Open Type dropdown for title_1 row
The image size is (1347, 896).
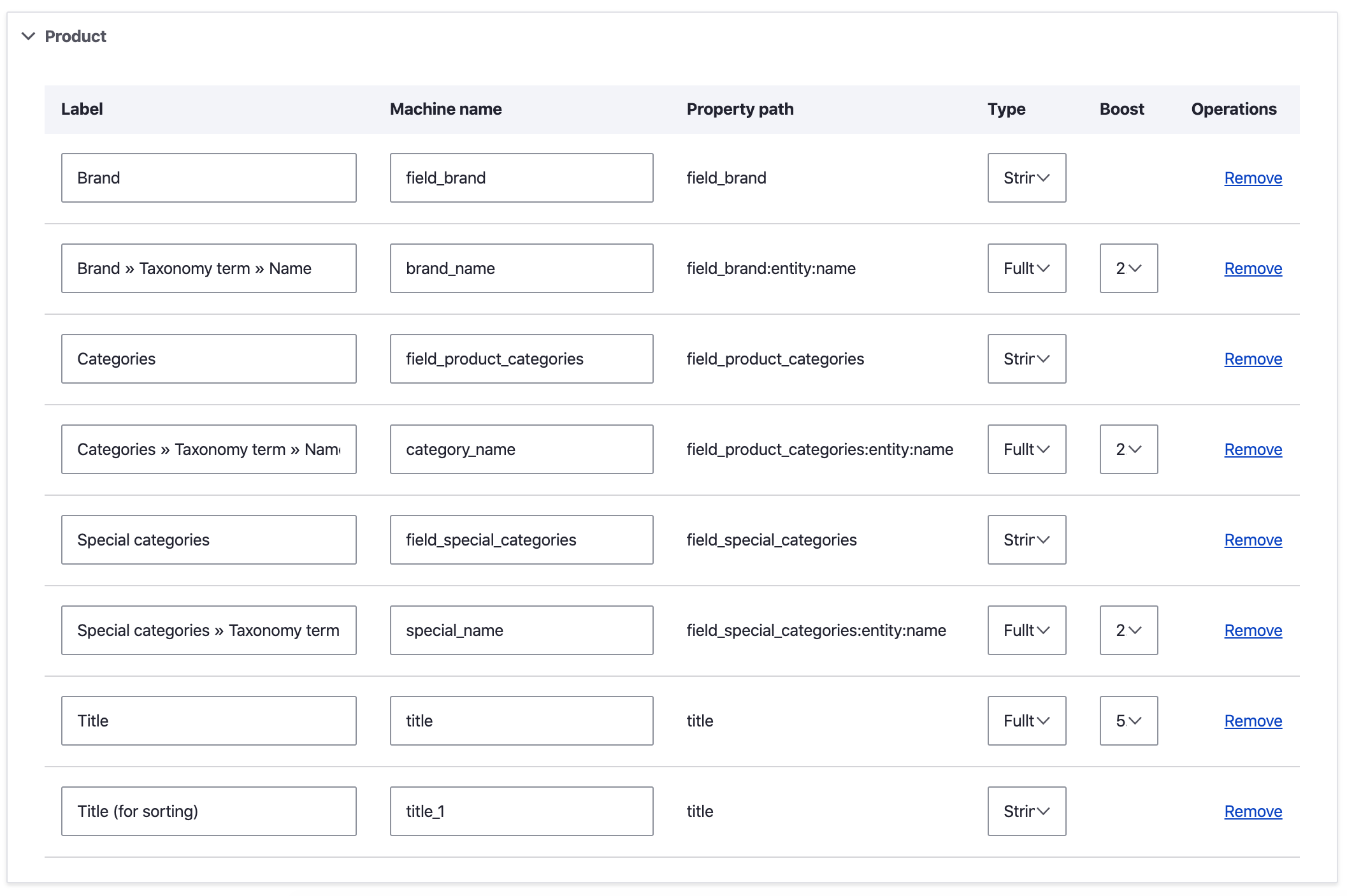[x=1026, y=811]
